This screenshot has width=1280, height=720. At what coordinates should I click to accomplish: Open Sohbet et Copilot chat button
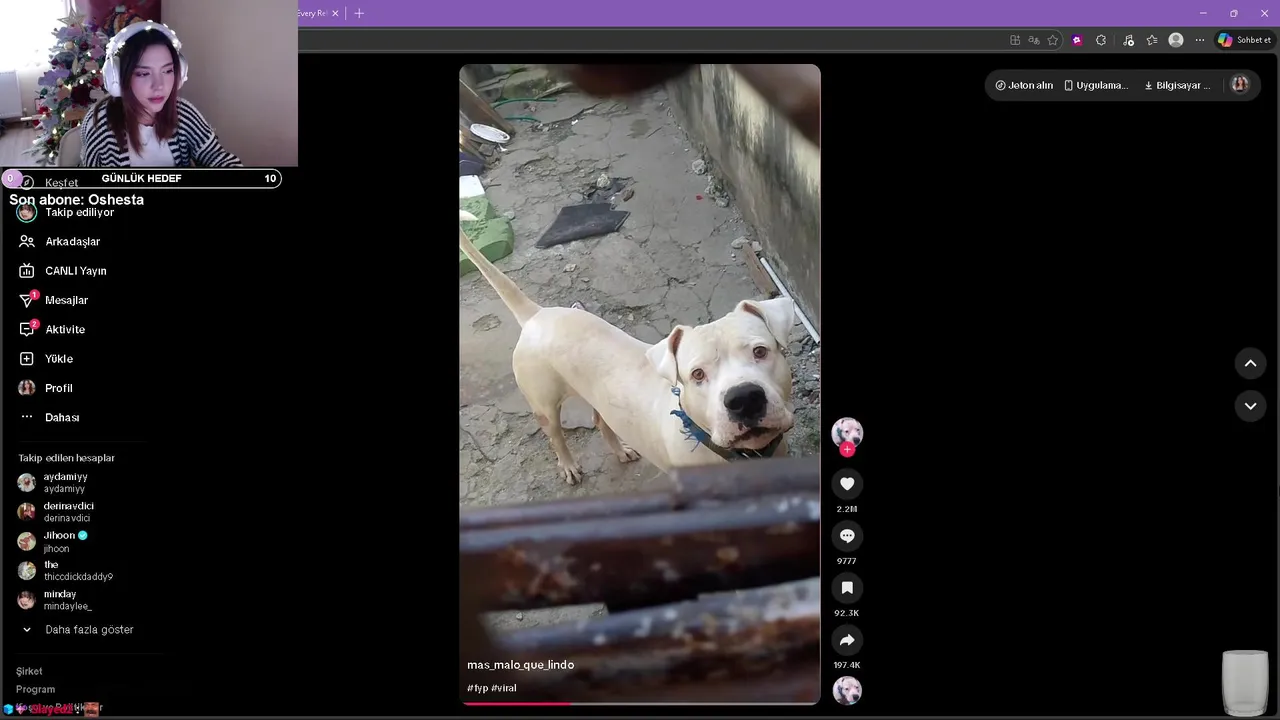pos(1244,40)
